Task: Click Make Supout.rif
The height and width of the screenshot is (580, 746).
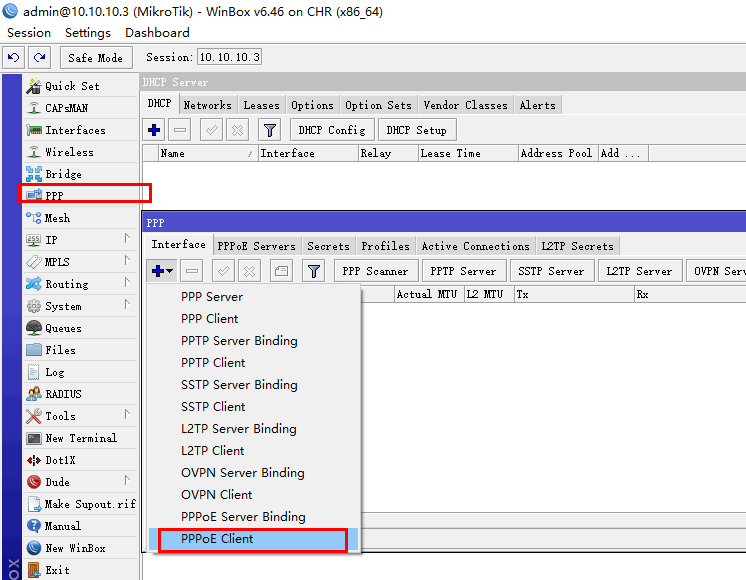Action: pos(80,504)
